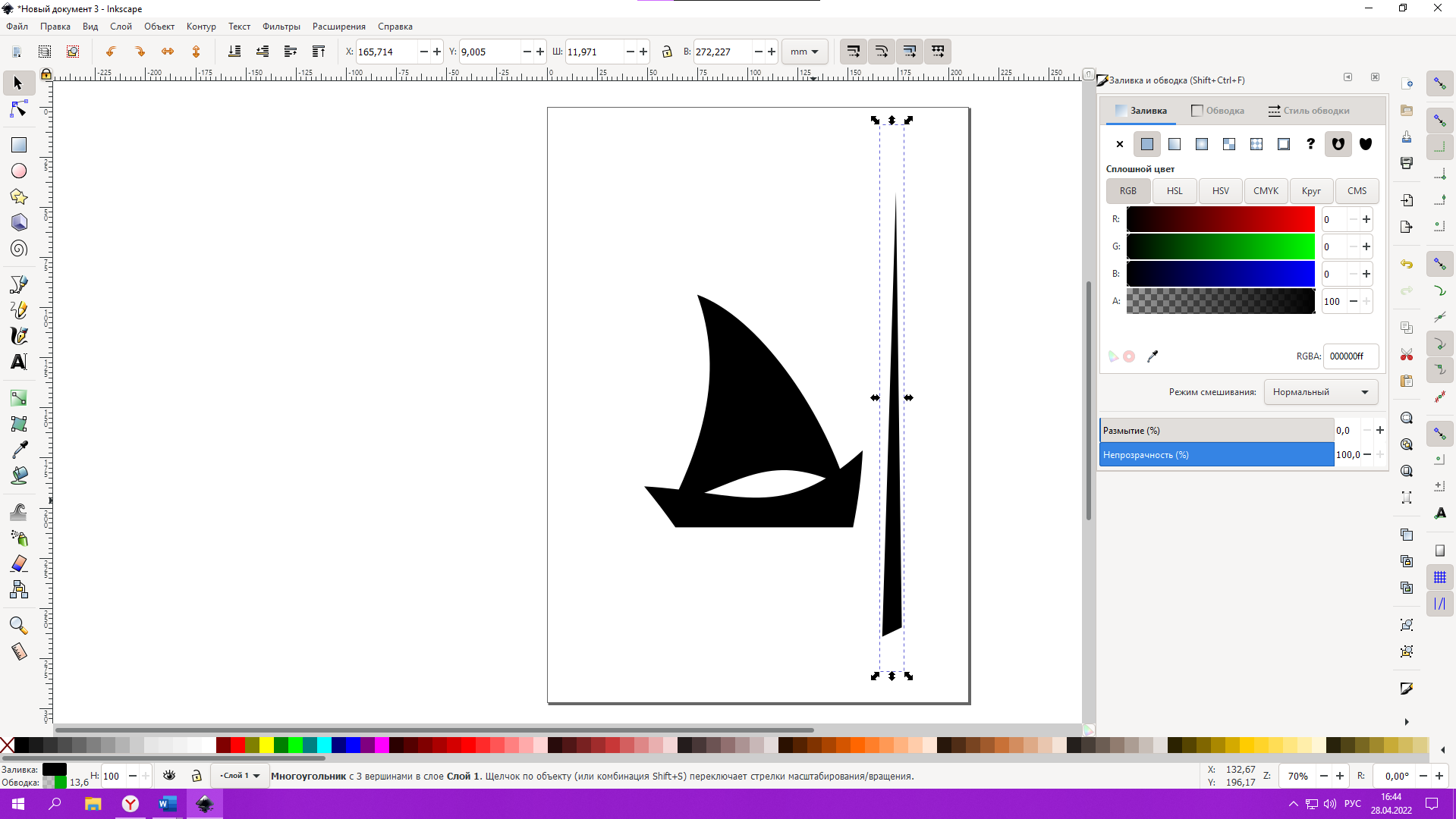The width and height of the screenshot is (1456, 819).
Task: Click the red R channel slider
Action: click(x=1220, y=219)
